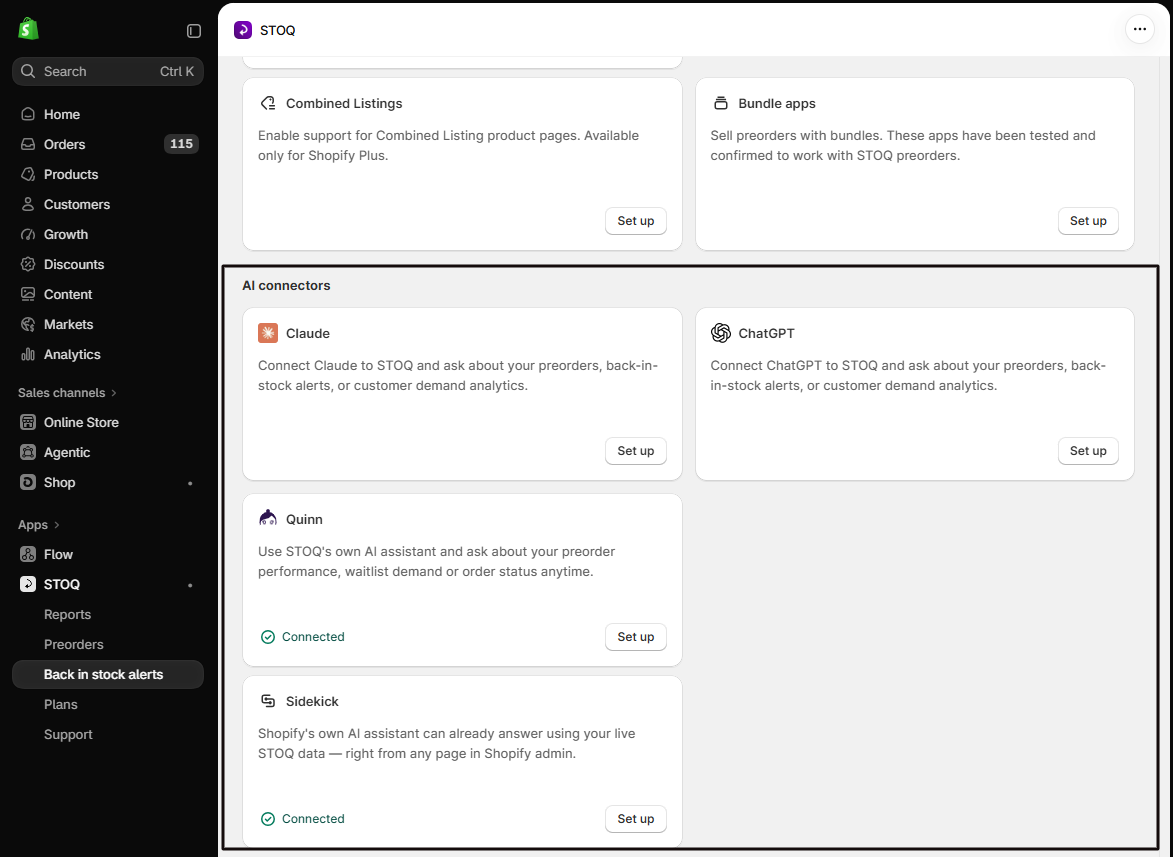1173x857 pixels.
Task: Click the dot indicator beside Shop
Action: coord(190,483)
